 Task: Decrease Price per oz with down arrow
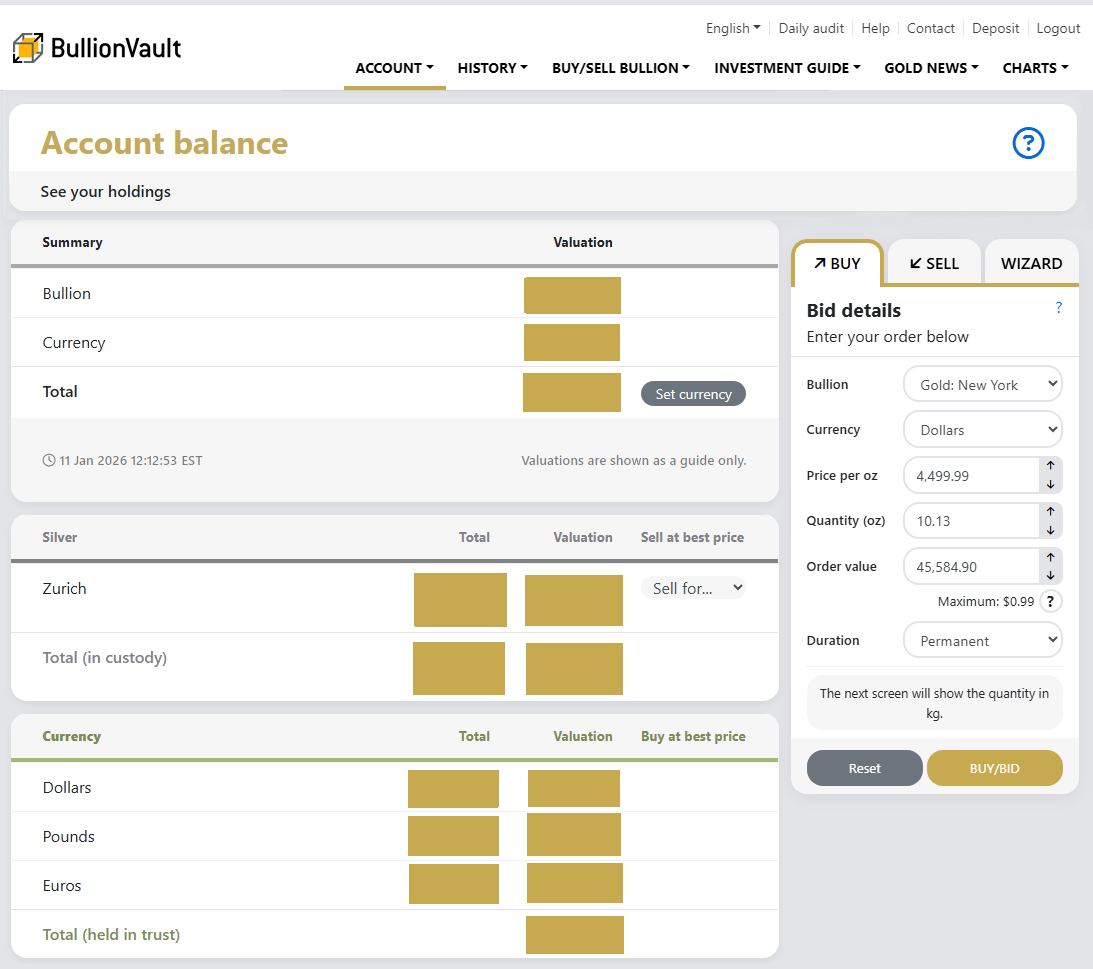coord(1051,485)
